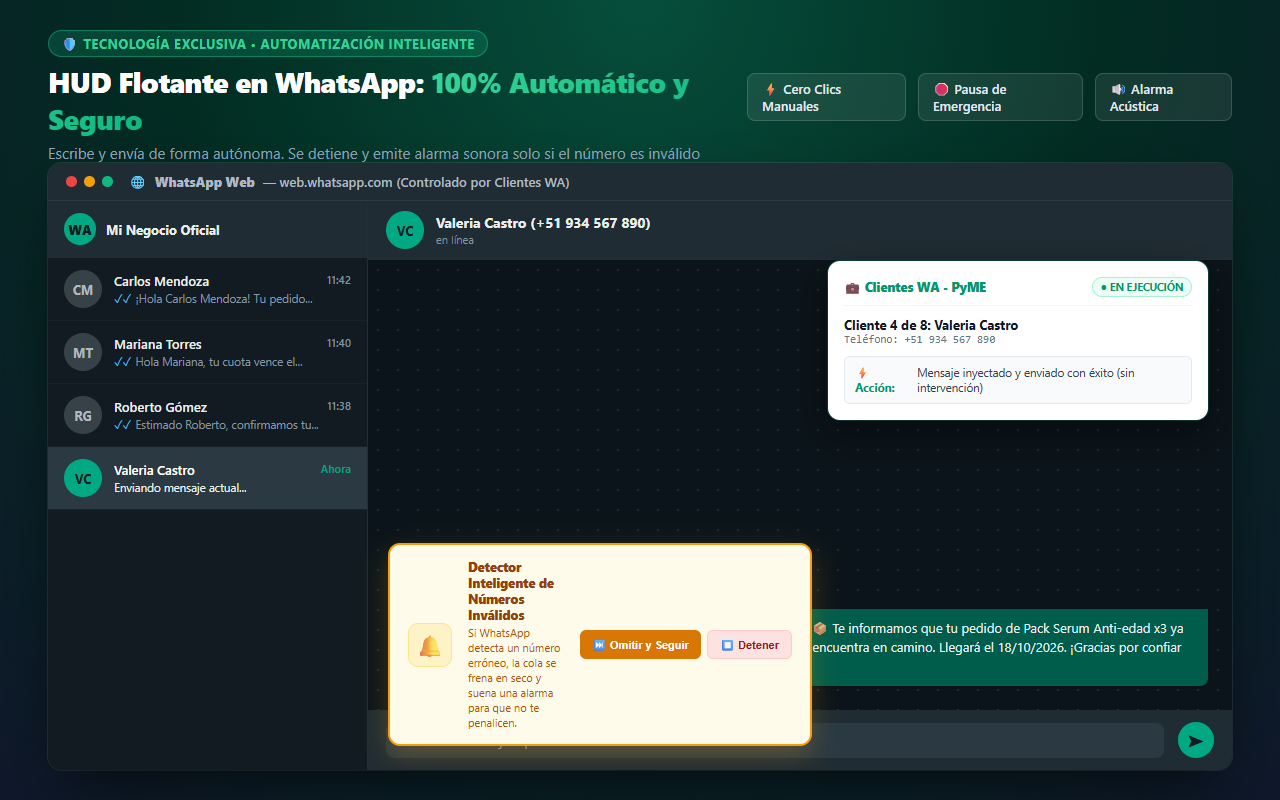Image resolution: width=1280 pixels, height=800 pixels.
Task: Click the speaker icon in Alarma Acústica
Action: (x=1118, y=89)
